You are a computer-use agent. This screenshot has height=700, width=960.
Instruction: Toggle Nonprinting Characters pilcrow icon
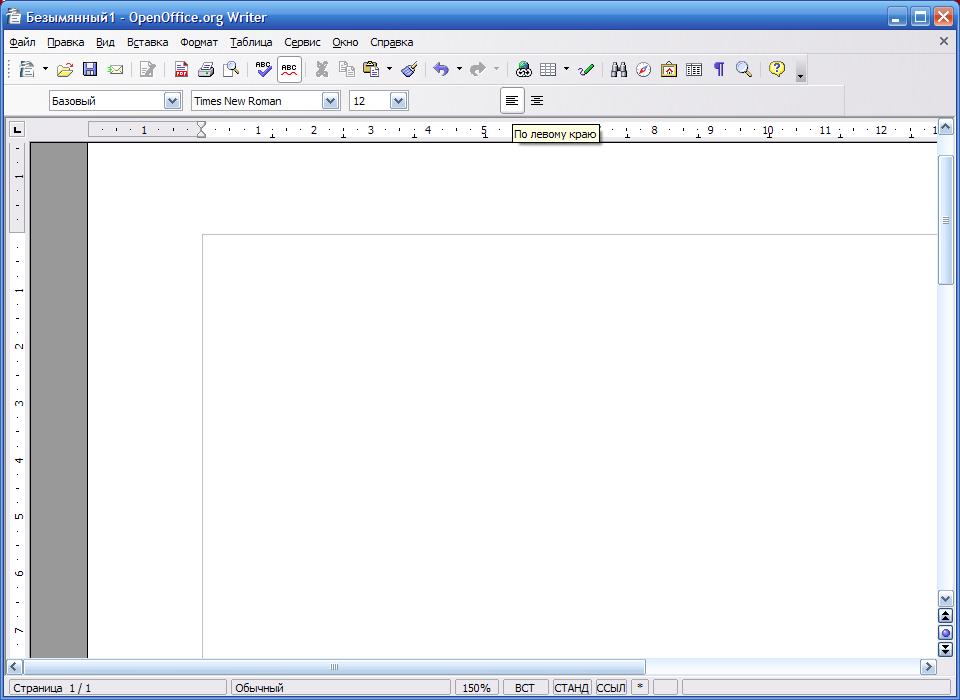point(719,69)
